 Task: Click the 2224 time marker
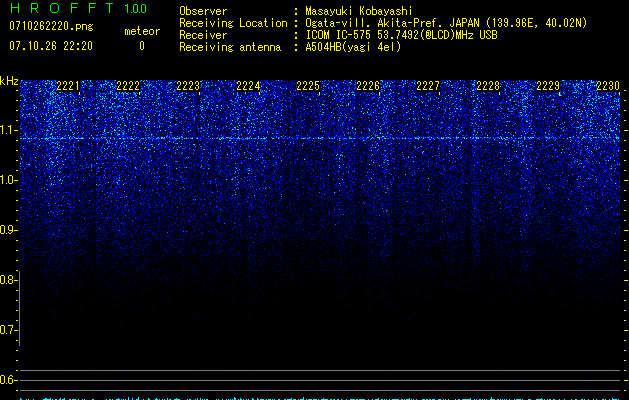coord(248,86)
